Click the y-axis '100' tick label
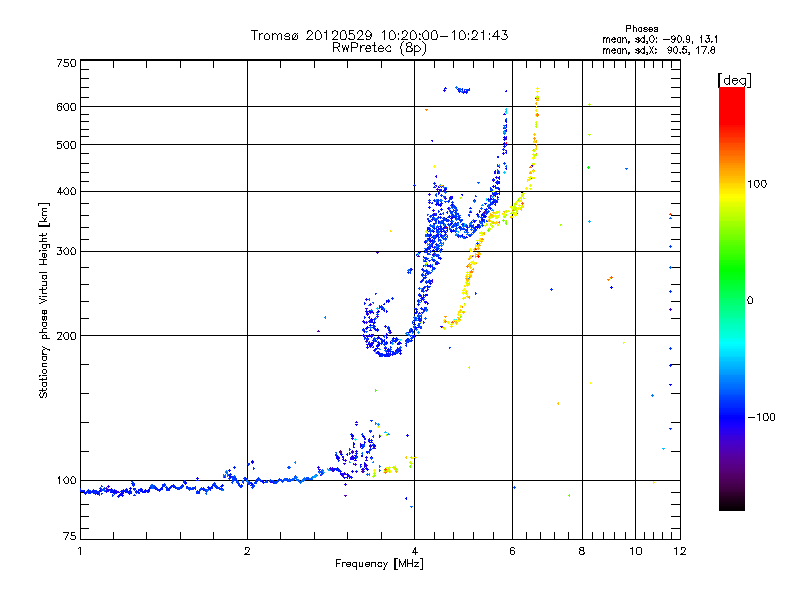The width and height of the screenshot is (800, 600). (66, 481)
